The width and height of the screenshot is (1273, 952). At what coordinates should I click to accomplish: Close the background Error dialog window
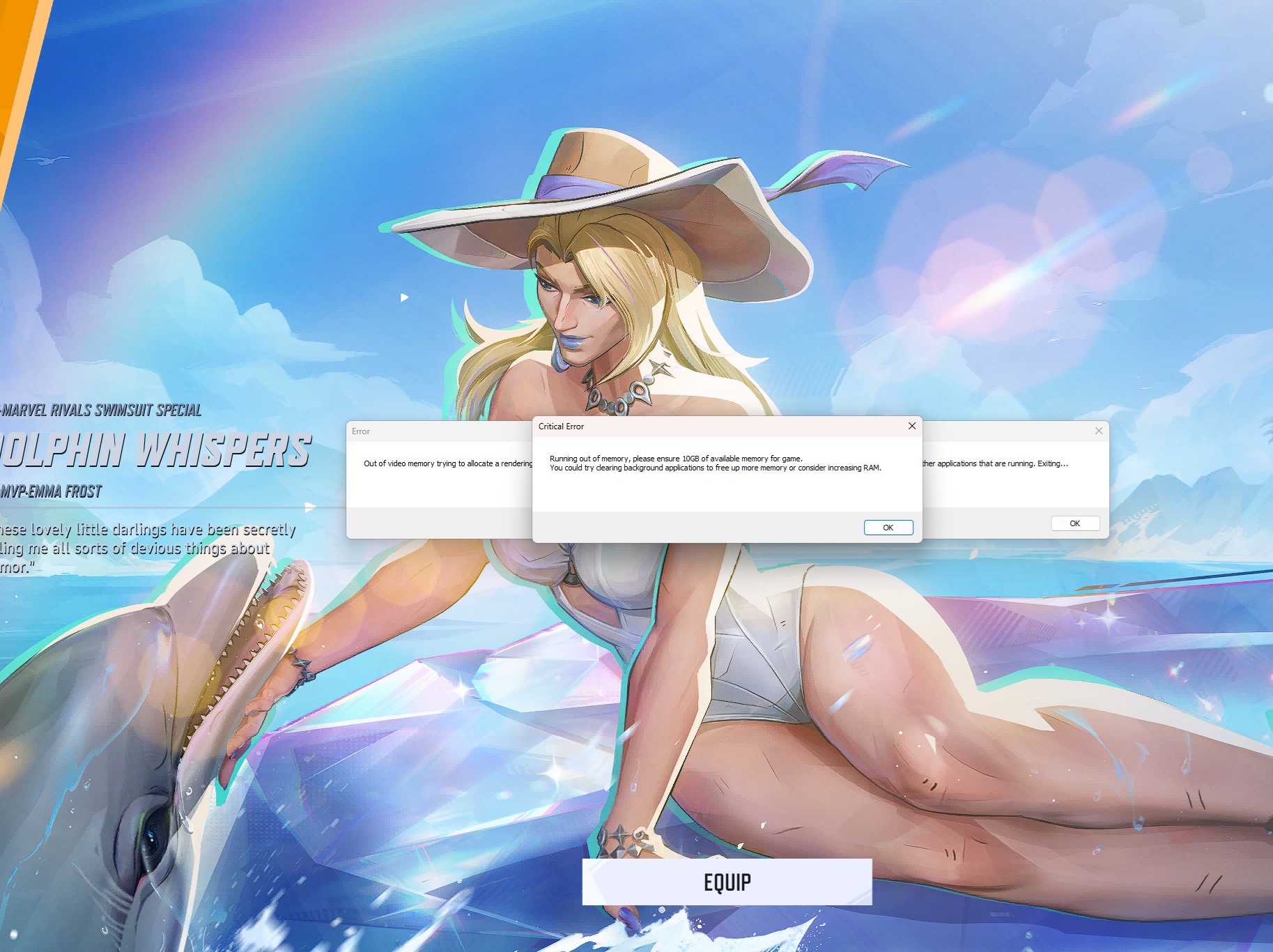[x=1098, y=431]
